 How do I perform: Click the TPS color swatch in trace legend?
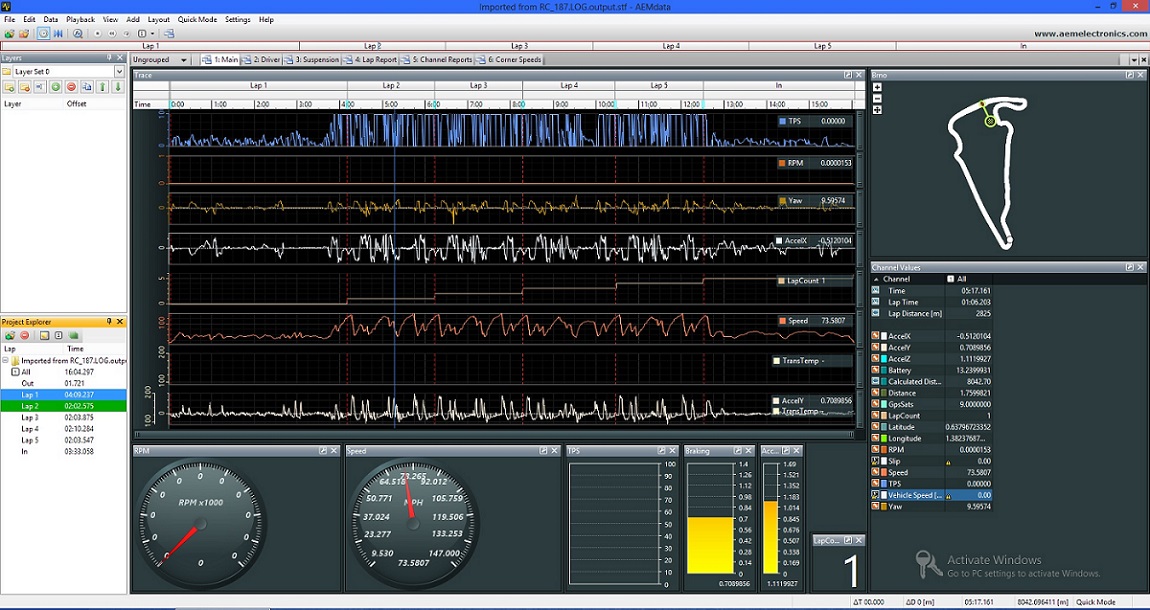coord(783,122)
